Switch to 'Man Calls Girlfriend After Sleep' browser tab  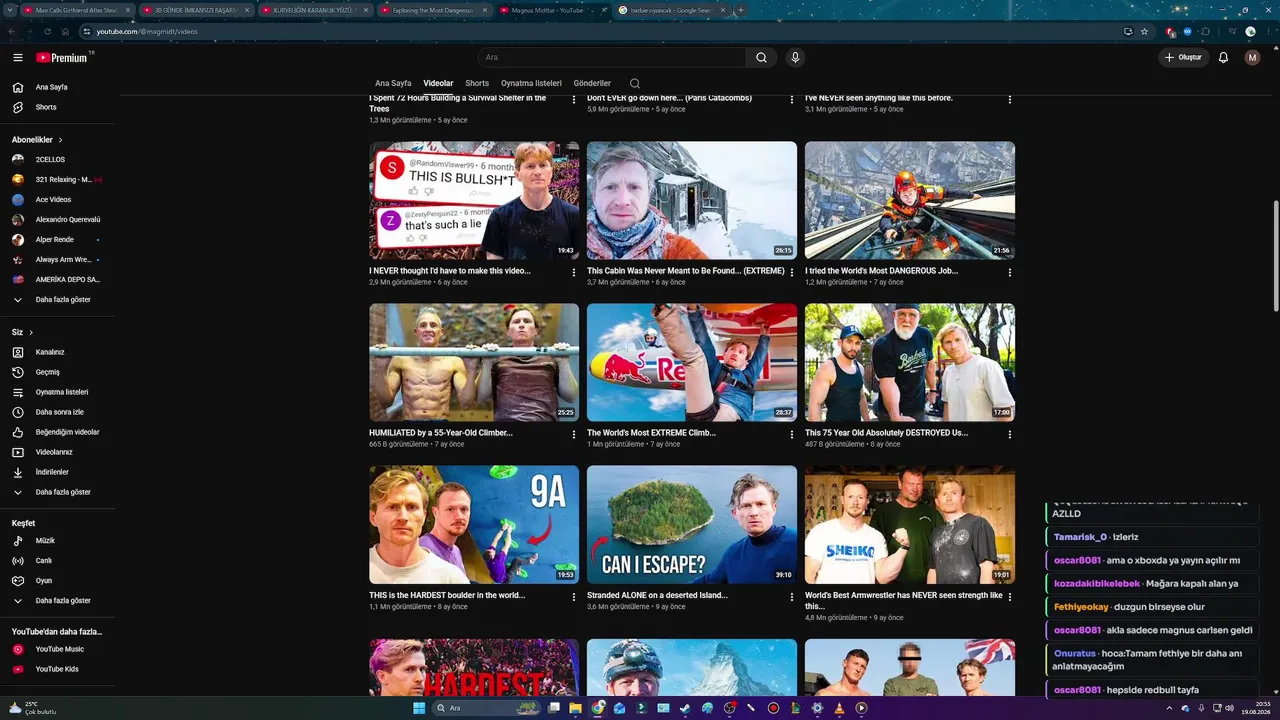point(77,10)
